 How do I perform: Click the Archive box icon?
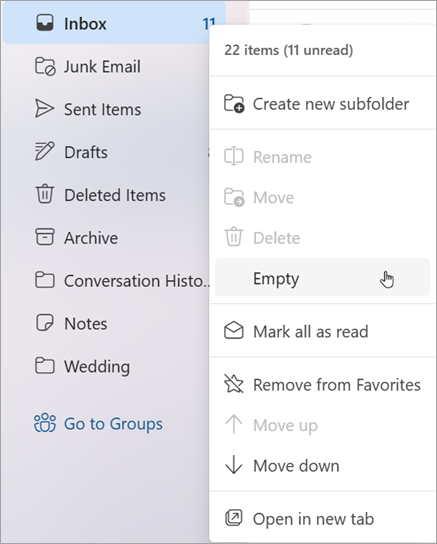pos(45,237)
